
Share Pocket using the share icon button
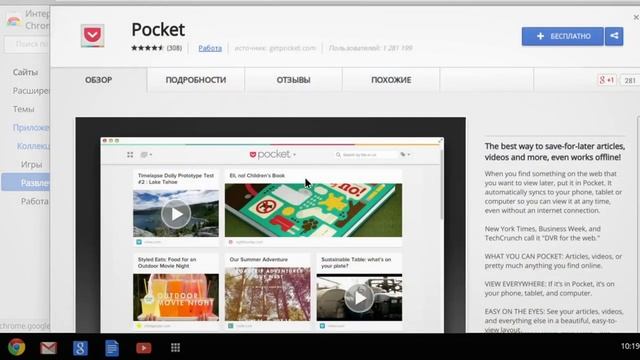point(614,36)
